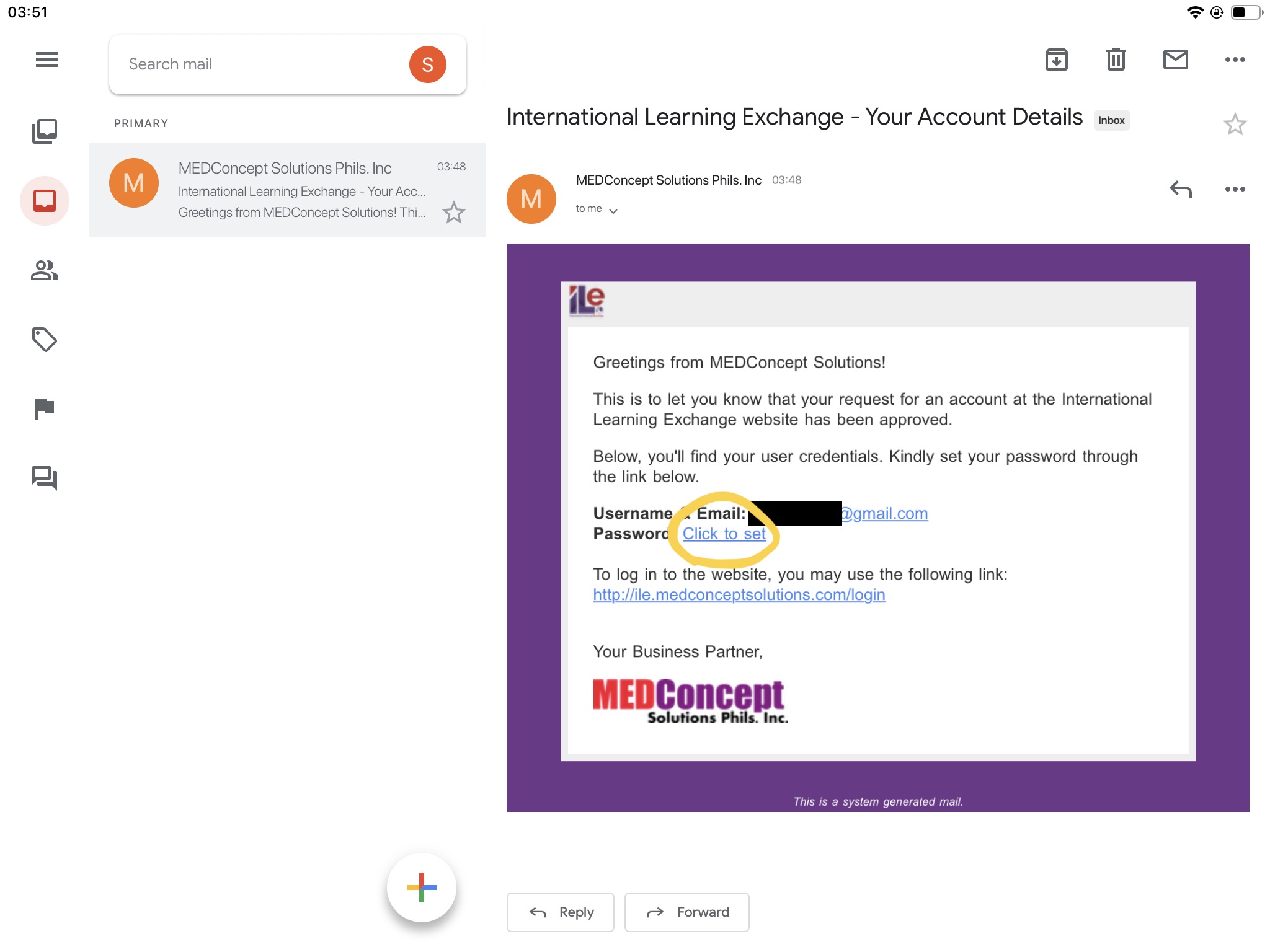Tap the Inbox label next to the subject
This screenshot has height=952, width=1270.
click(1111, 120)
